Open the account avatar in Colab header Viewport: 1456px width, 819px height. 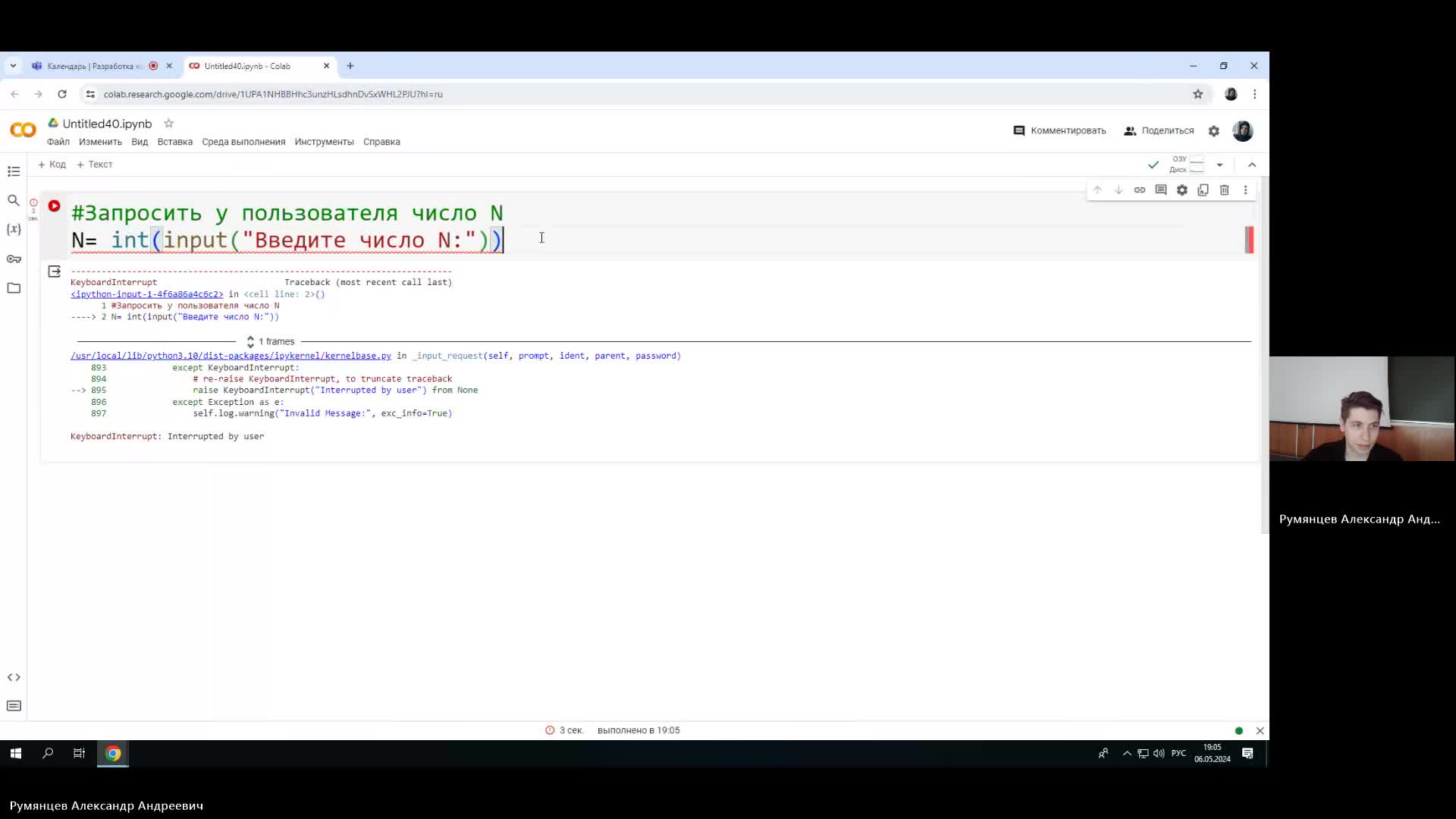(x=1243, y=131)
